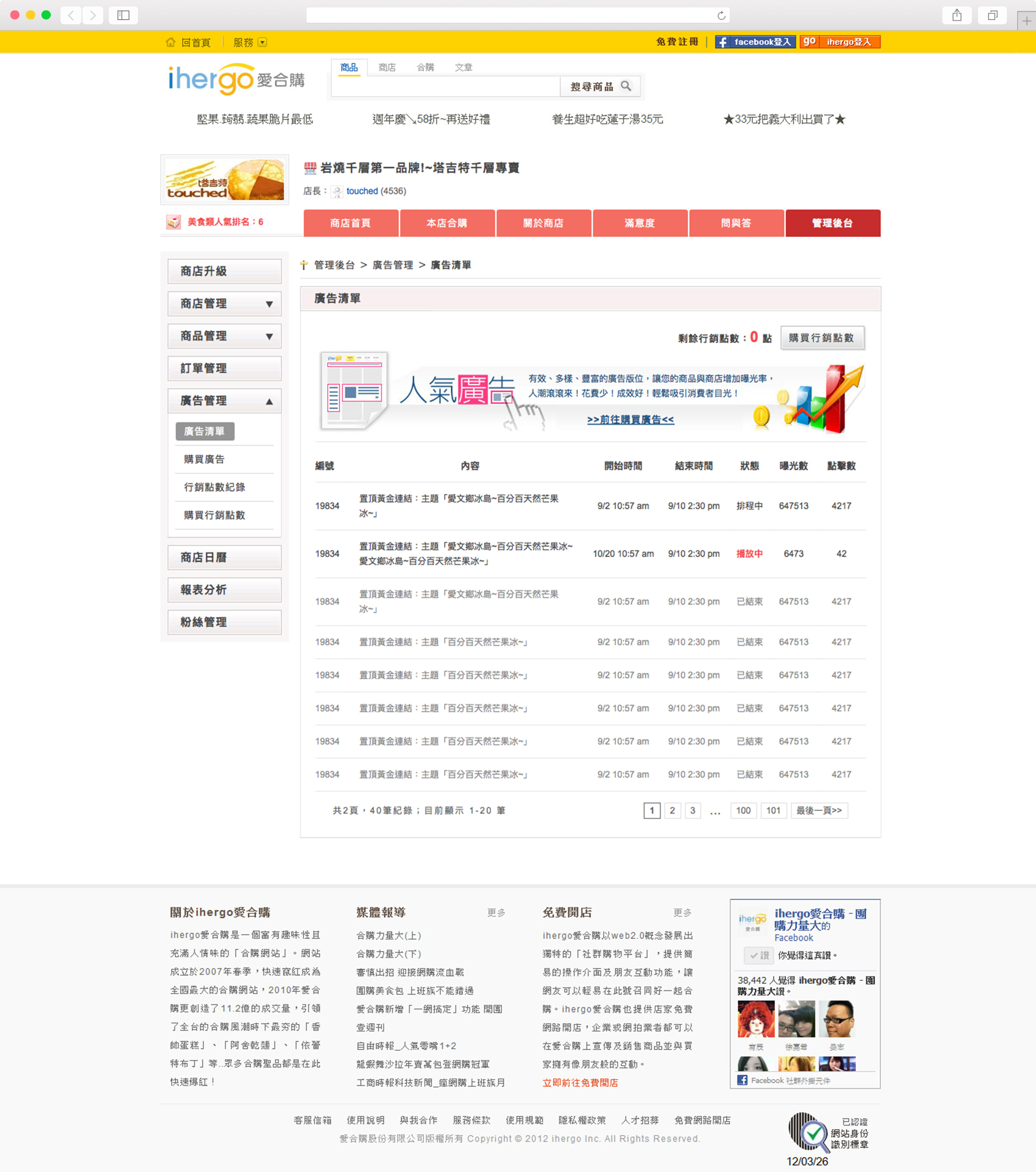
Task: Click the Facebook 讚 like checkmark button
Action: click(759, 955)
